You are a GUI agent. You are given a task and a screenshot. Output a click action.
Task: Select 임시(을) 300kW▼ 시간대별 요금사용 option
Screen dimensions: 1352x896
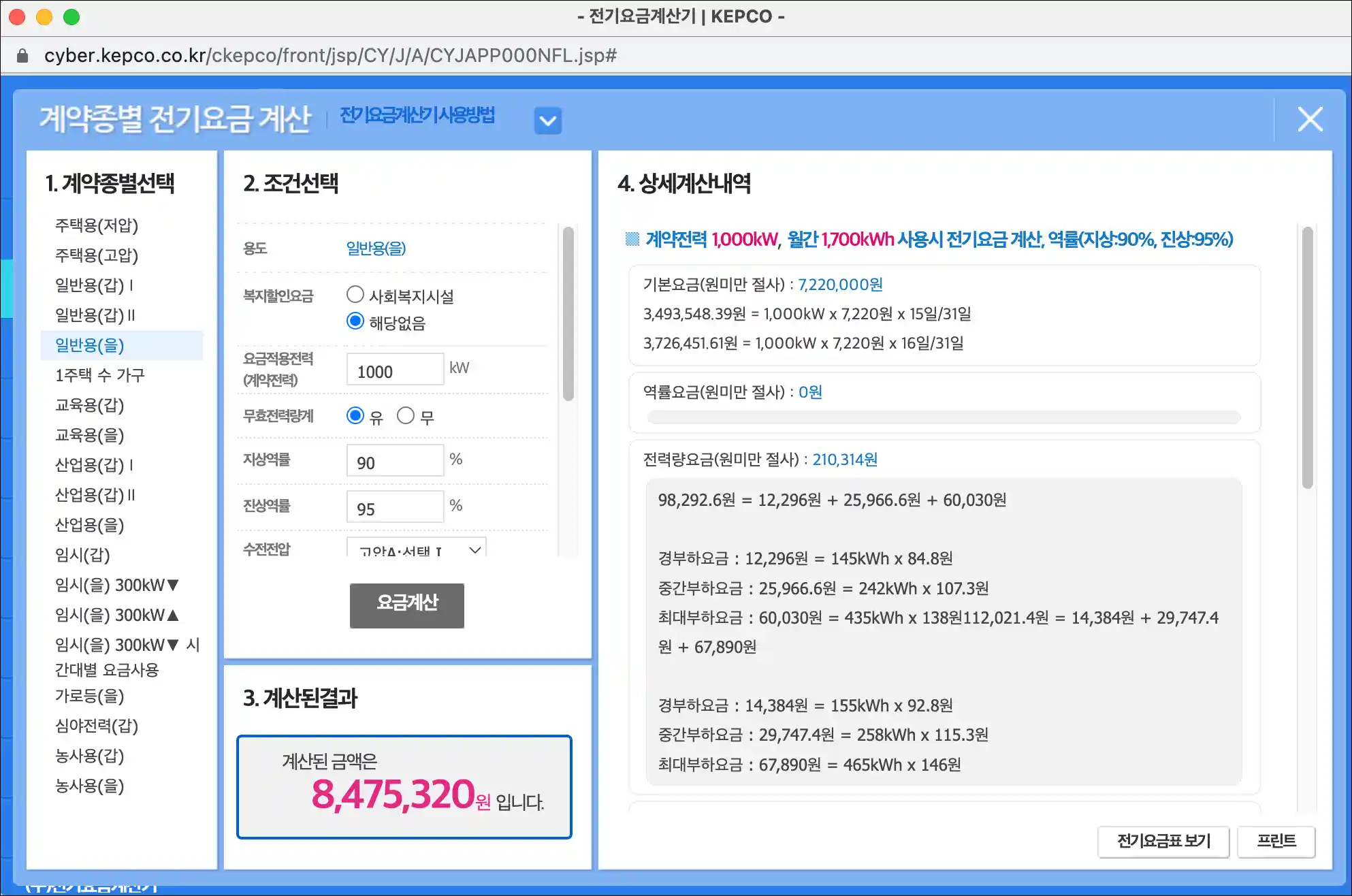tap(127, 657)
